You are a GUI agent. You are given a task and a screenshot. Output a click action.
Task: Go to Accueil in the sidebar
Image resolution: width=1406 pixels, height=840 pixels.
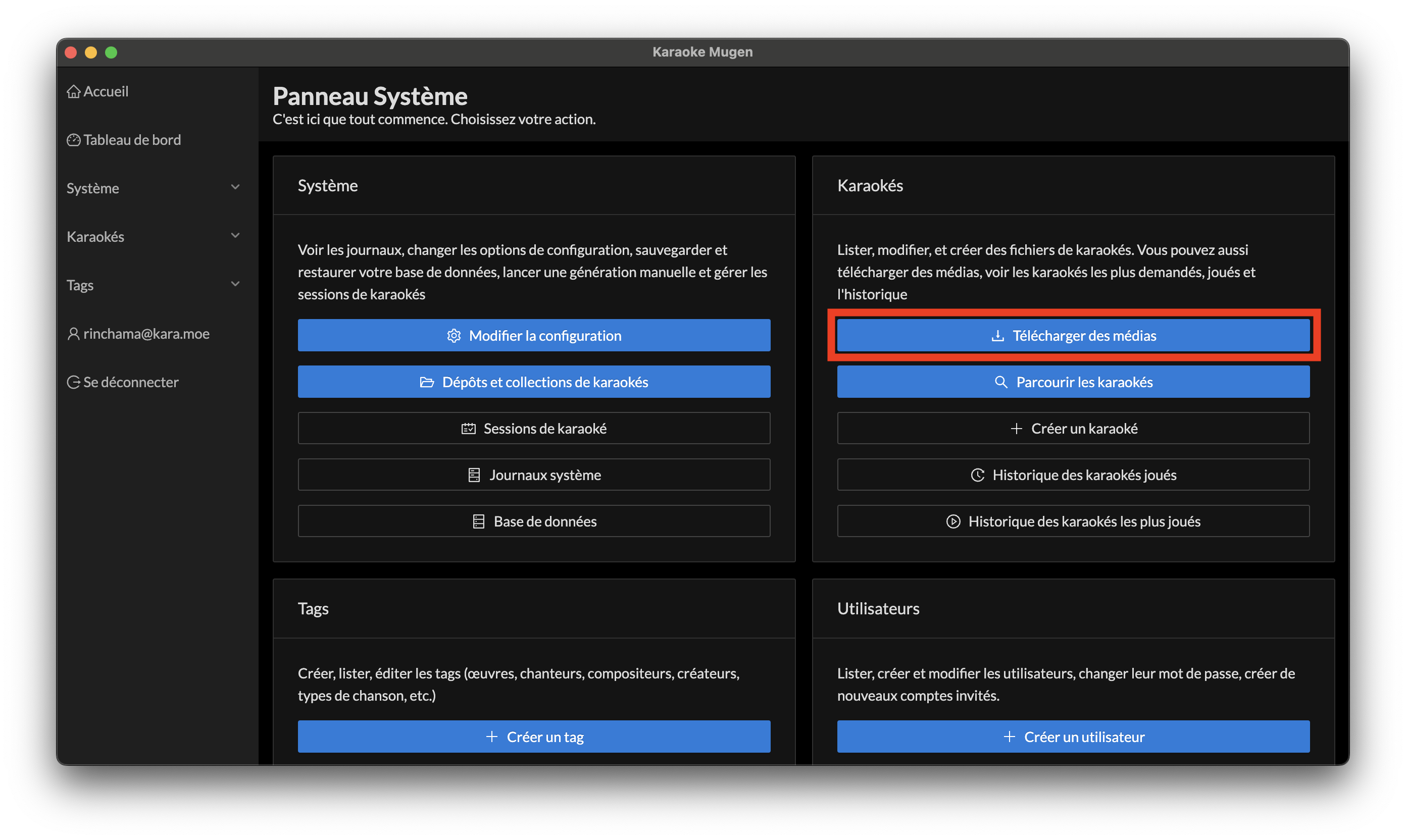pos(106,92)
